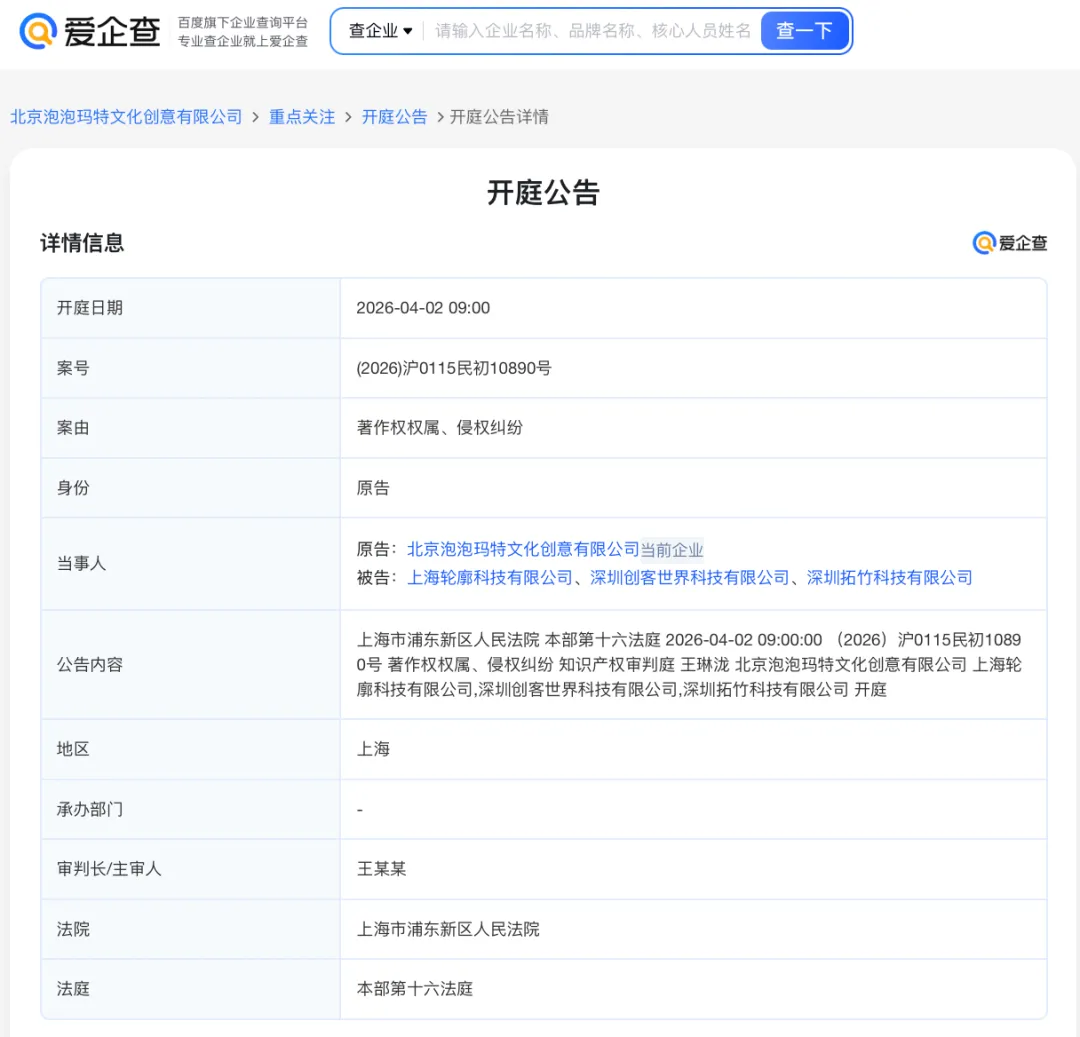Viewport: 1080px width, 1037px height.
Task: Click the slogan 百度旗下企业查询平台
Action: click(x=242, y=23)
